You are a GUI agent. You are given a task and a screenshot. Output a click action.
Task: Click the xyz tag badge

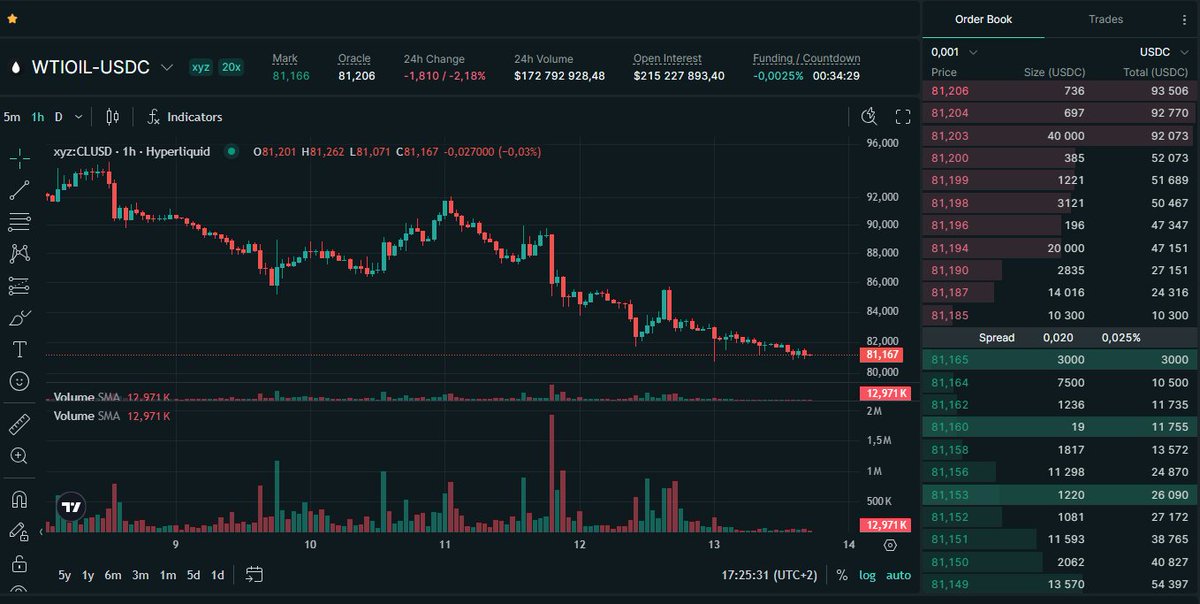click(201, 67)
